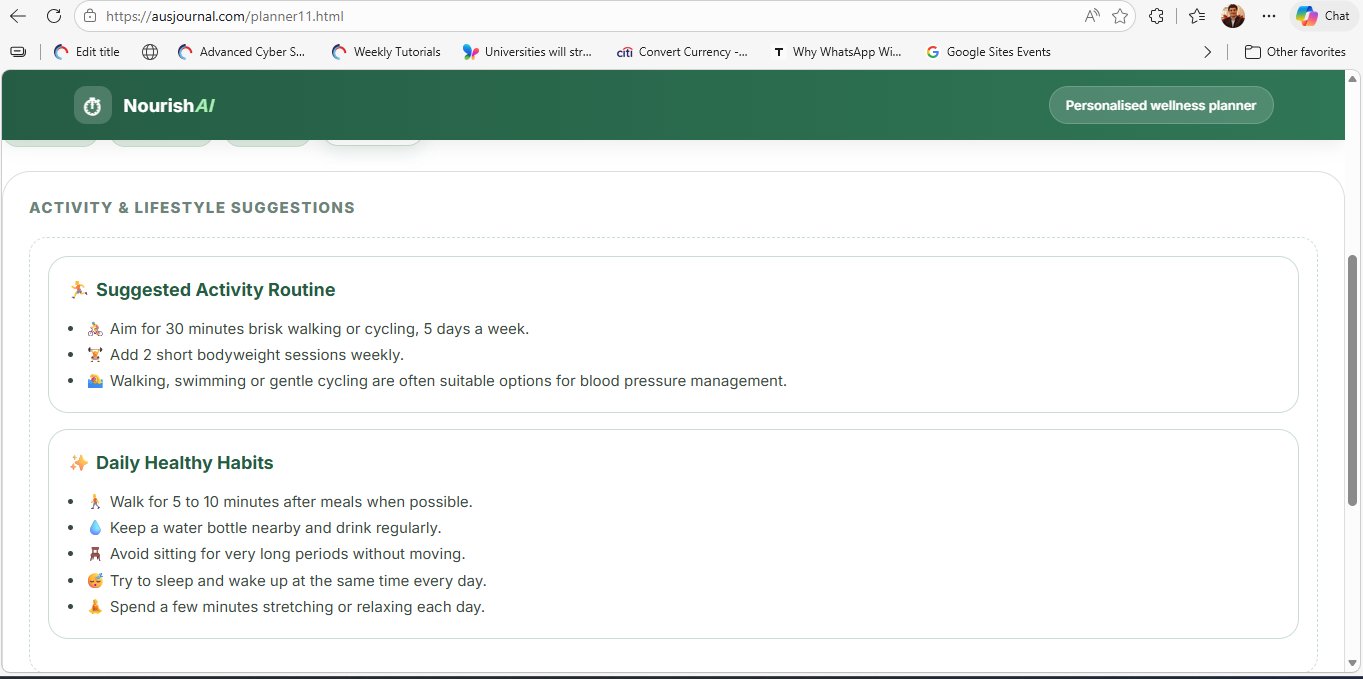This screenshot has height=679, width=1363.
Task: Open the Convert Currency bookmark
Action: click(683, 51)
